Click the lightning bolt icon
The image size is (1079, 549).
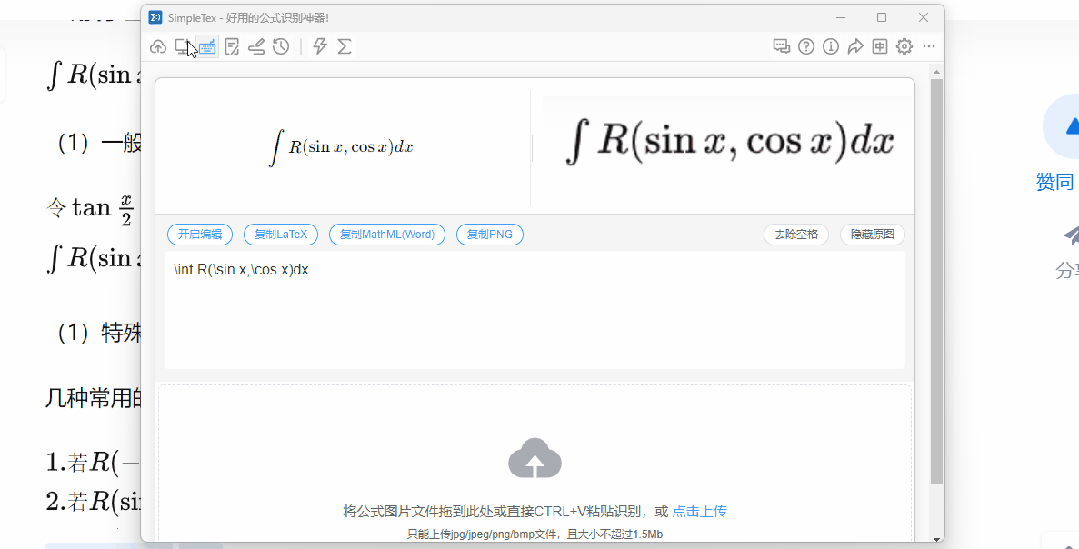pos(319,47)
